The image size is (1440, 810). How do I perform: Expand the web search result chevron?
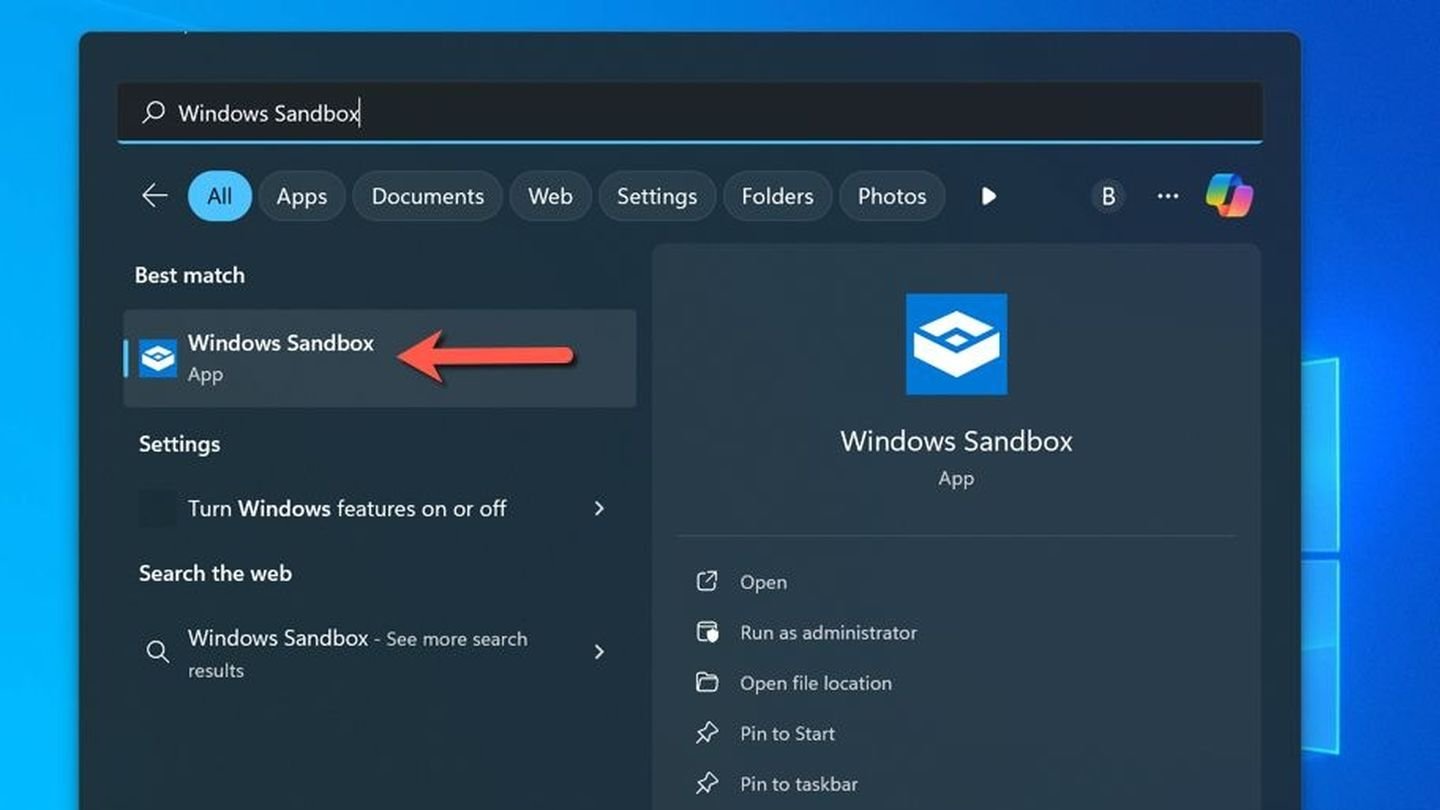599,652
